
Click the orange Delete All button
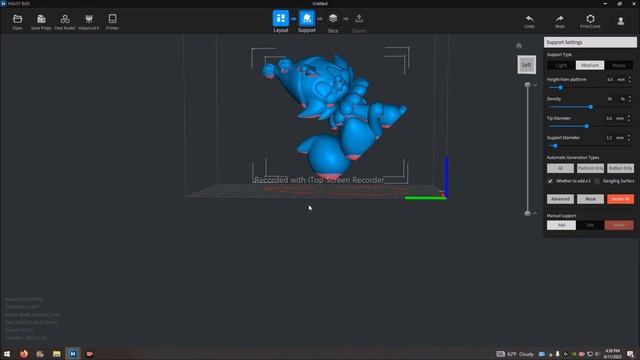[x=620, y=199]
